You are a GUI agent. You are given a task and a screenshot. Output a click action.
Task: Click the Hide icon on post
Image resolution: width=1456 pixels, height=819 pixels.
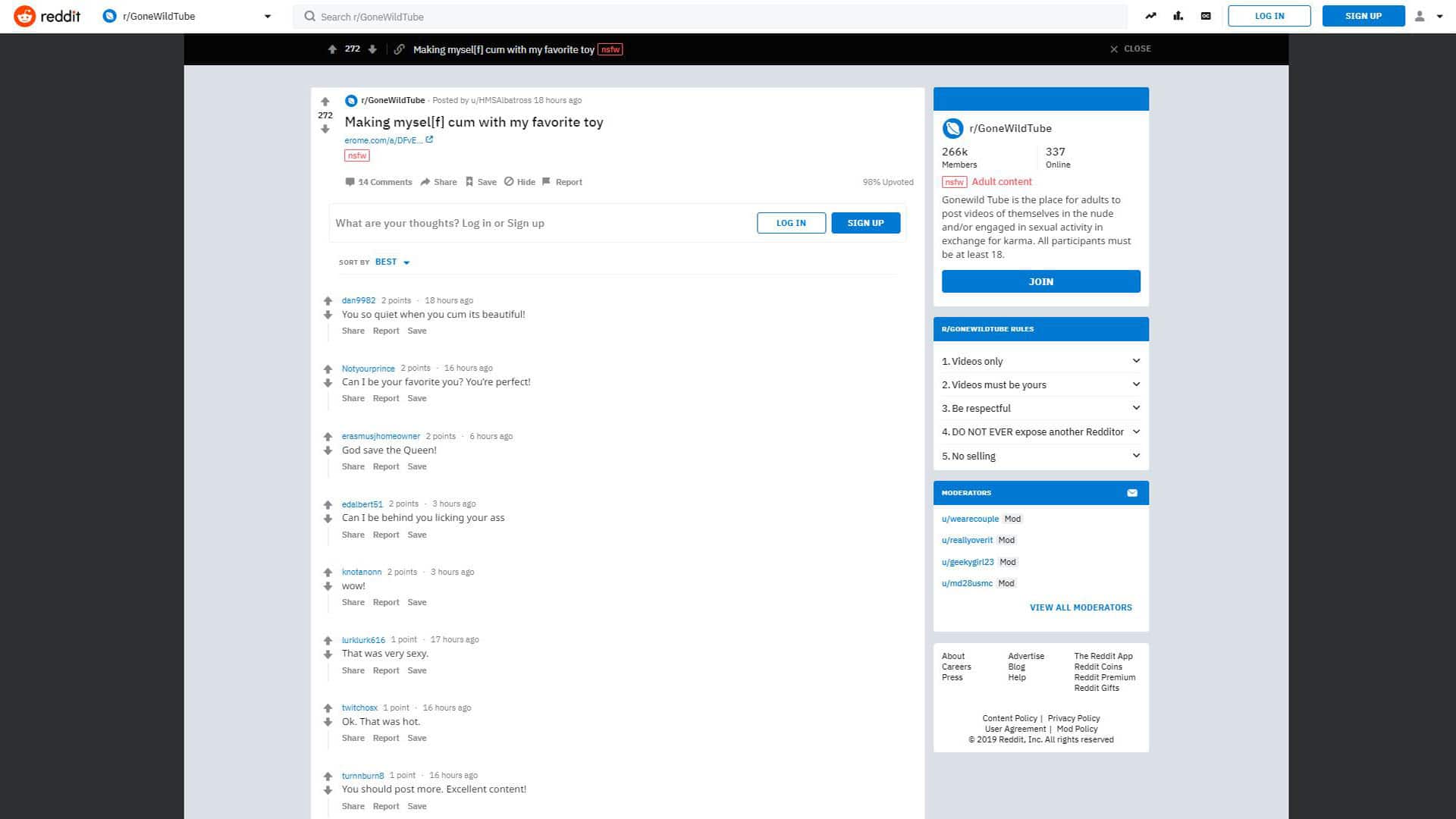509,182
